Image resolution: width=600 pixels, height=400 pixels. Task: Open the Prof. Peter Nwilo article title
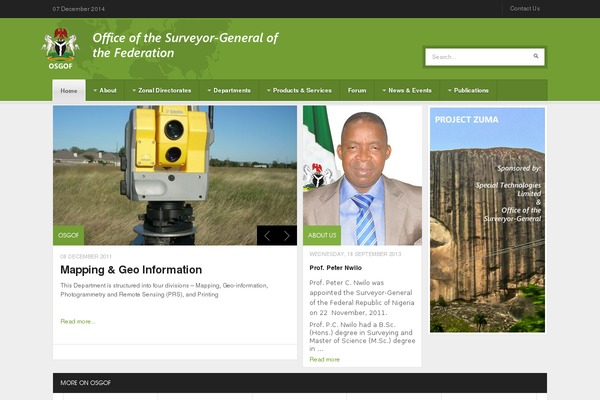pos(336,268)
